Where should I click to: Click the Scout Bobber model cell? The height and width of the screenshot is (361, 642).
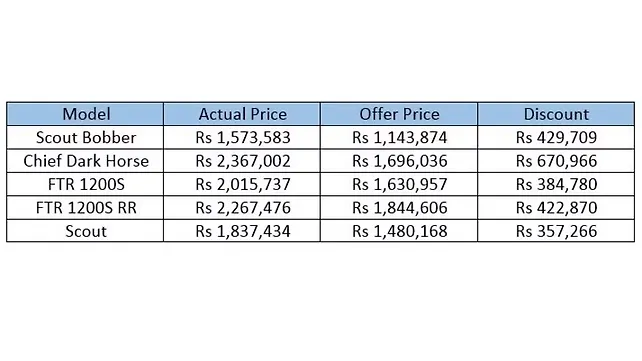[x=85, y=138]
